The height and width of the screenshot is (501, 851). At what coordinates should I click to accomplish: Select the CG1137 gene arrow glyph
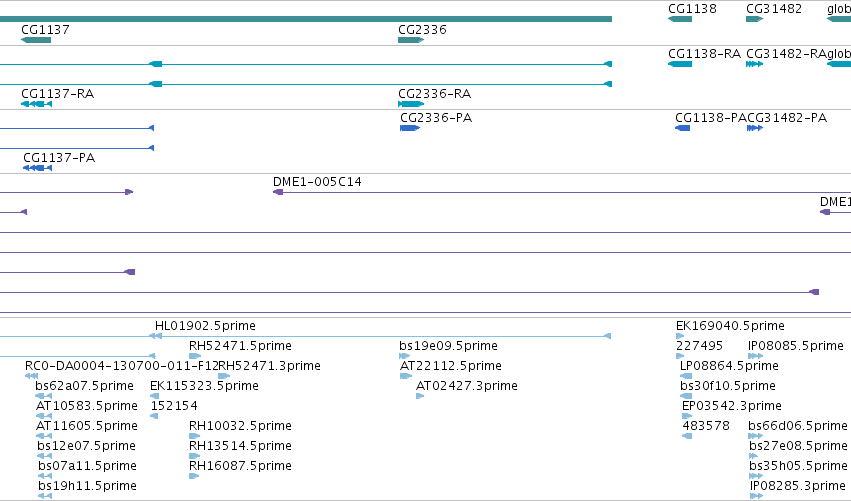(36, 40)
